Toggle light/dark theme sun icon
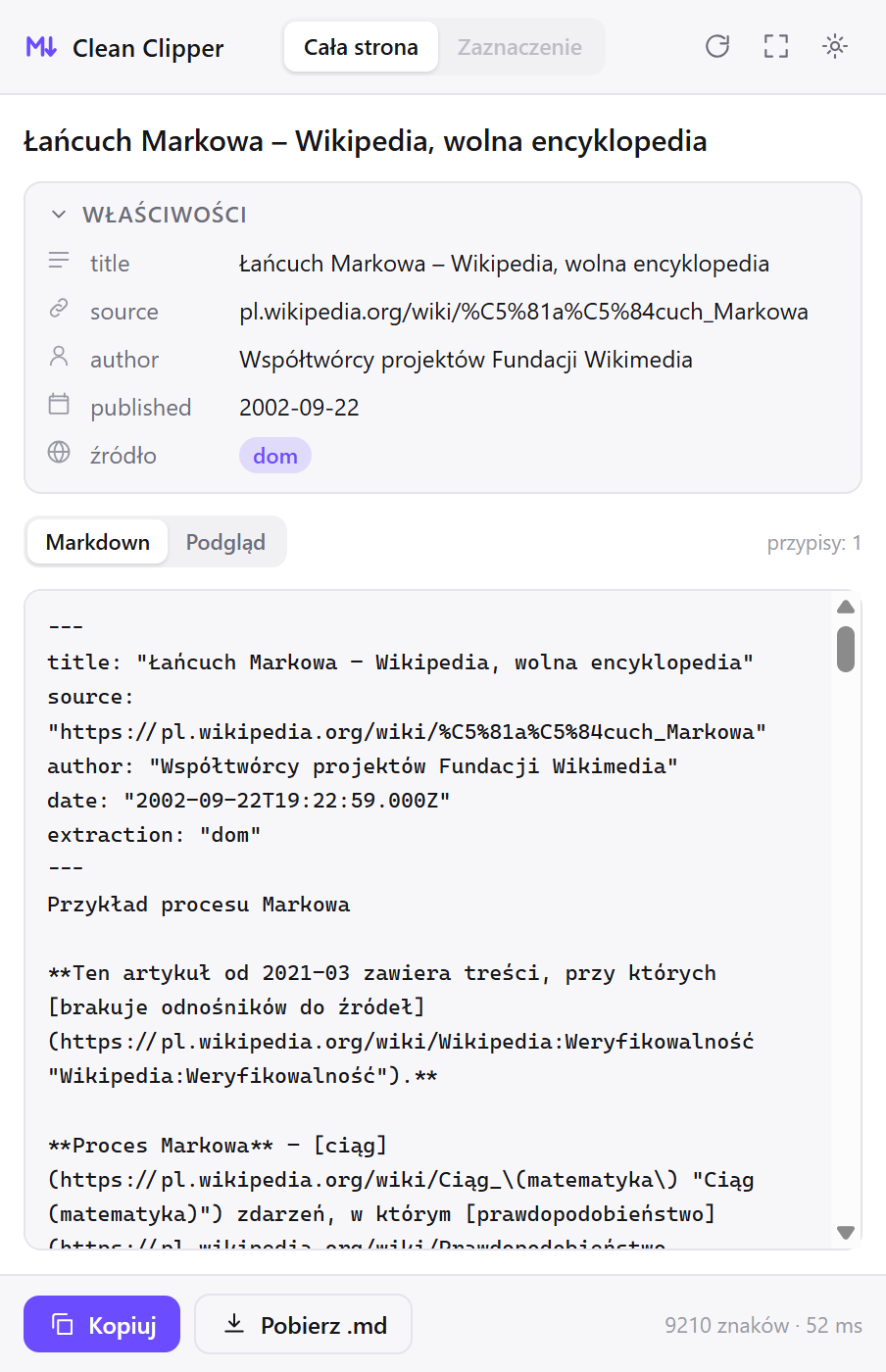This screenshot has width=886, height=1372. click(x=835, y=46)
